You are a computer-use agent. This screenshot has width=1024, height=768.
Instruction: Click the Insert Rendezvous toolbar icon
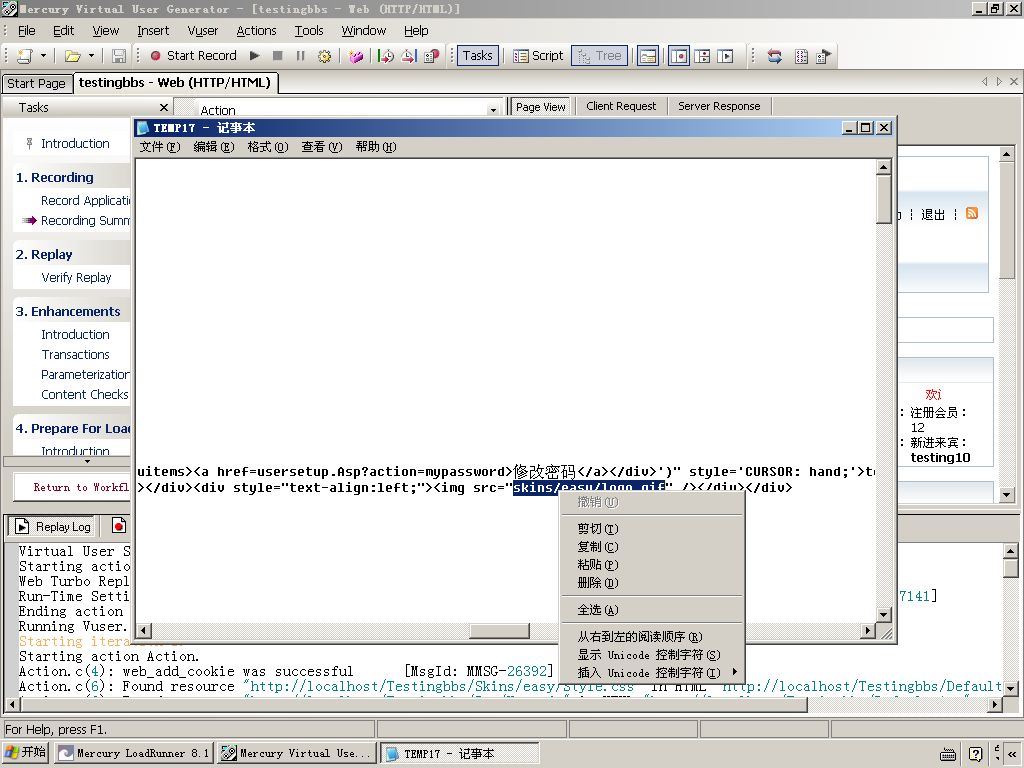tap(432, 56)
